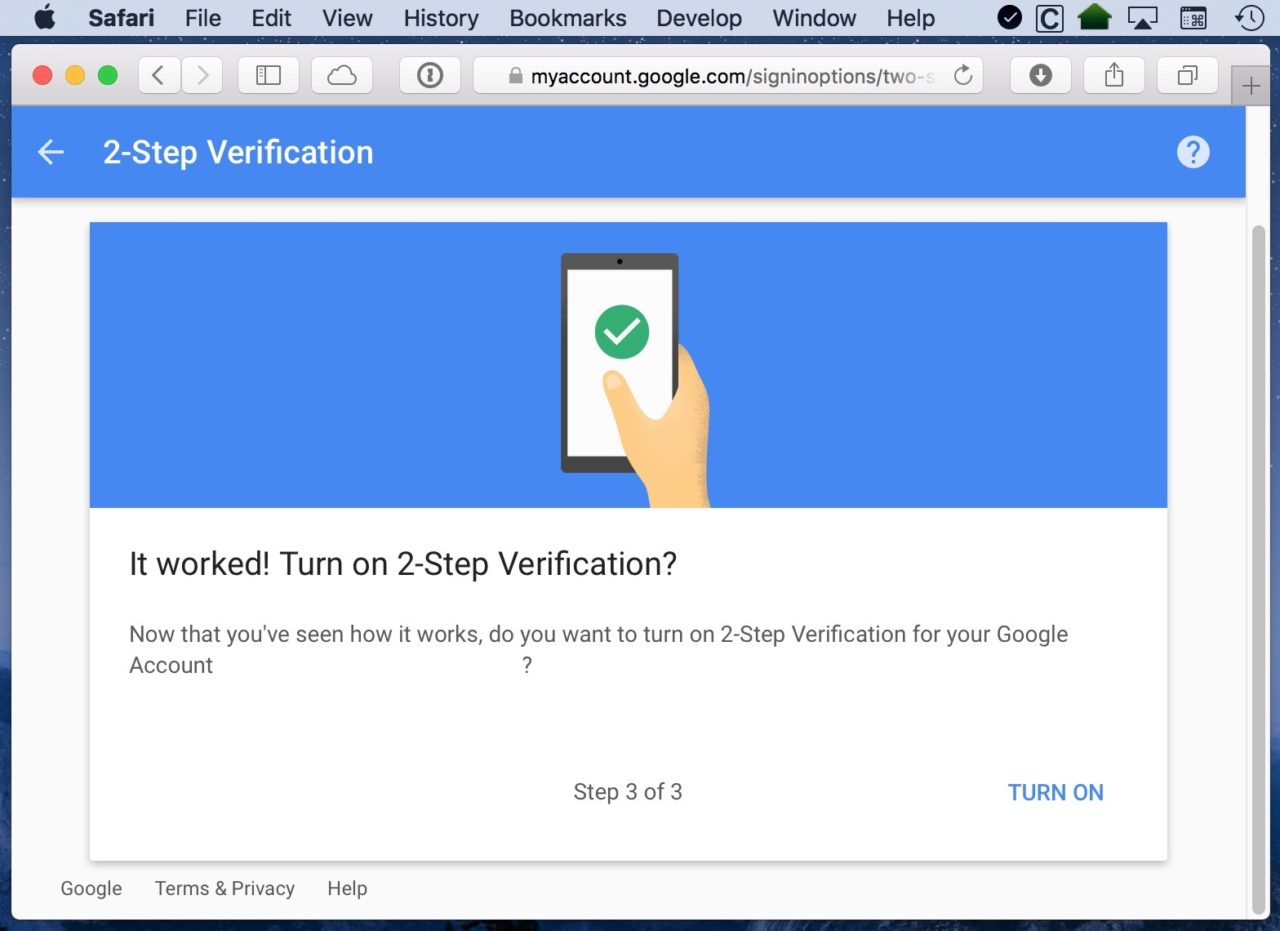The height and width of the screenshot is (931, 1280).
Task: Reload the page with the refresh arrow
Action: coord(963,75)
